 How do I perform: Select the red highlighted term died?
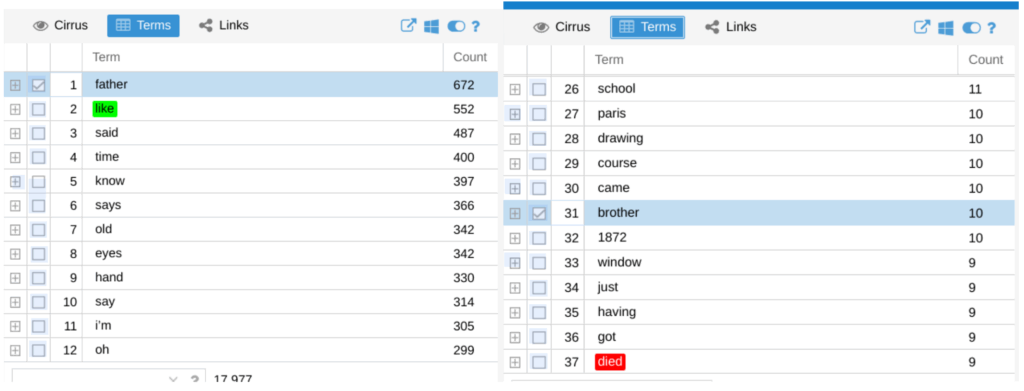(610, 362)
